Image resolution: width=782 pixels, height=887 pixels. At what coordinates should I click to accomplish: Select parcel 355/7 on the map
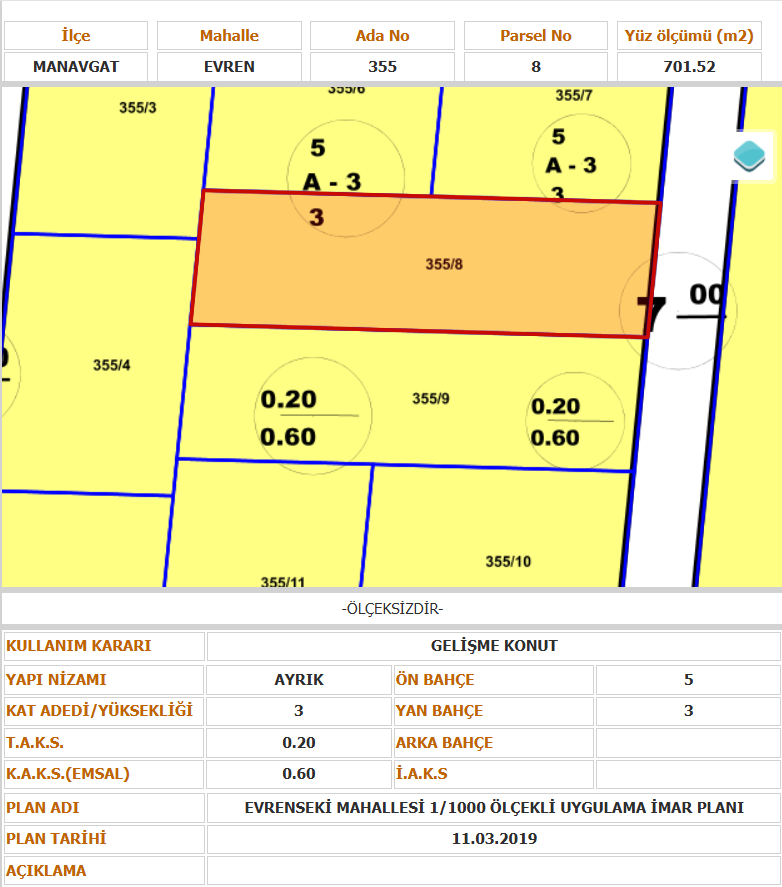pos(574,96)
